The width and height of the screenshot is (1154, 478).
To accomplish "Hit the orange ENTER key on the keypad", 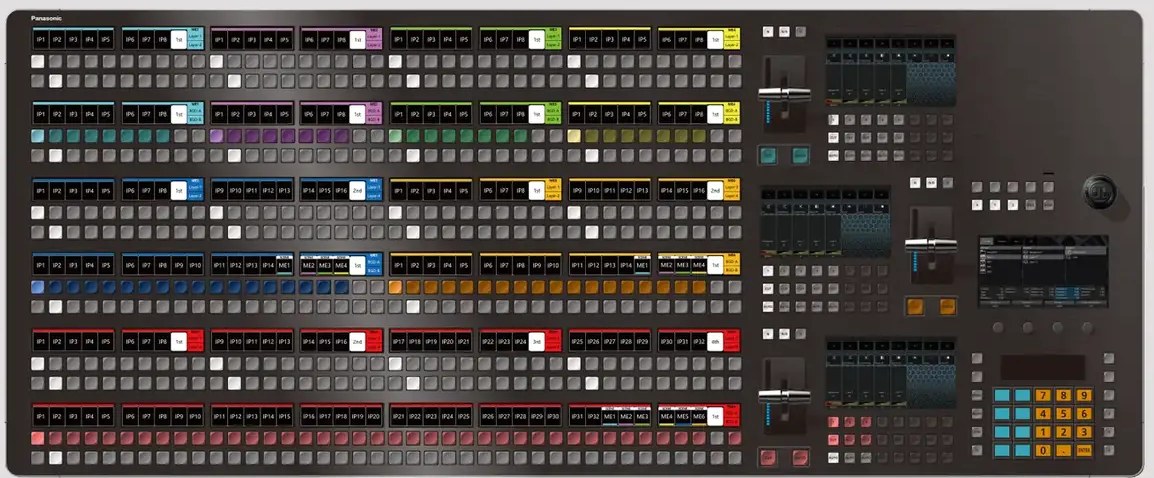I will pyautogui.click(x=1083, y=450).
